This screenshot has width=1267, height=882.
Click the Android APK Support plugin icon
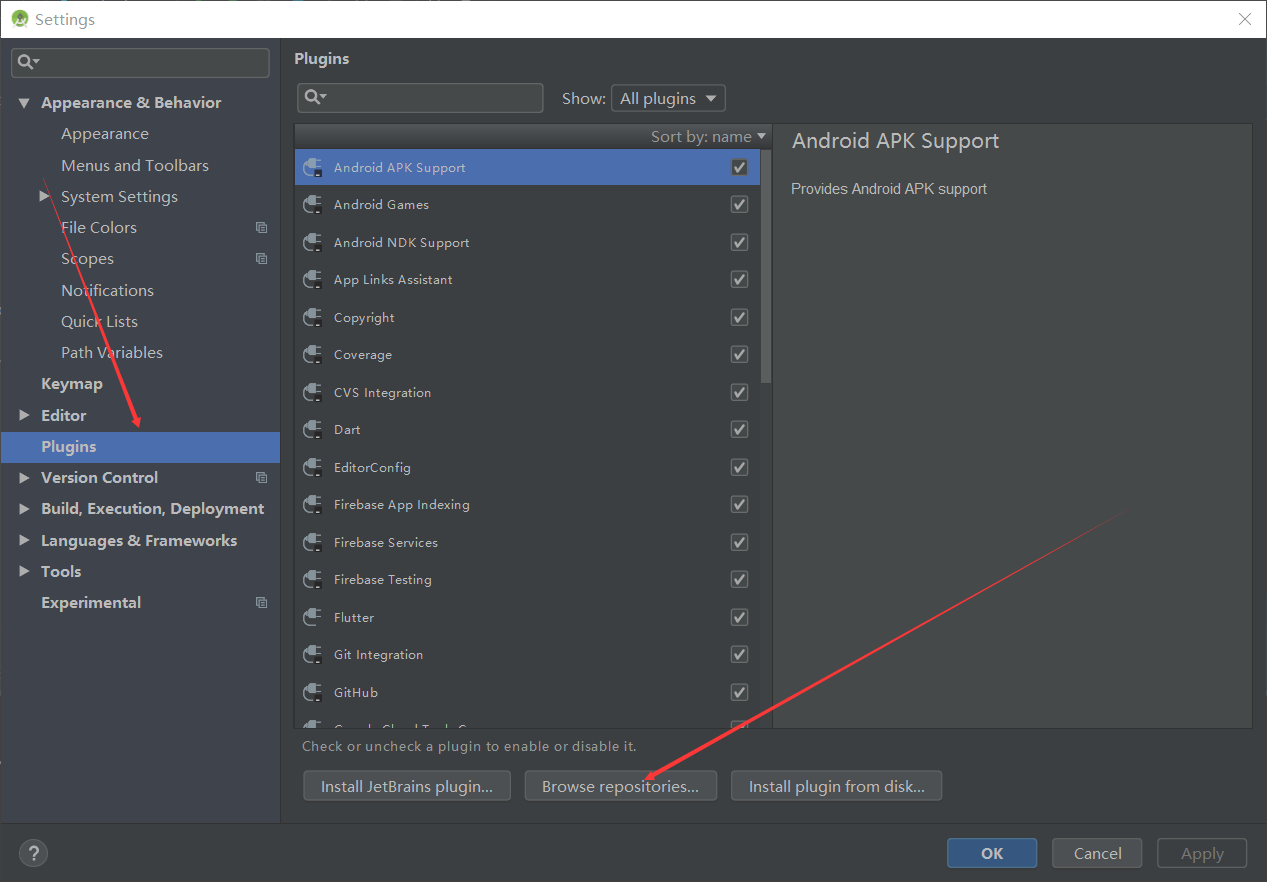click(x=312, y=167)
